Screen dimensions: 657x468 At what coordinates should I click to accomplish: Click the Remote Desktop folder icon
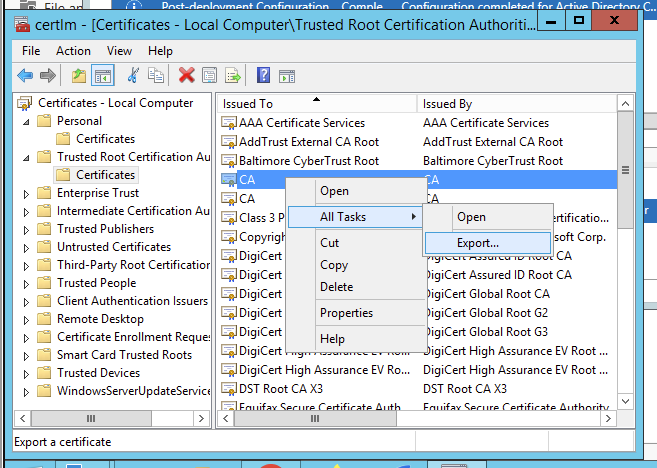44,319
